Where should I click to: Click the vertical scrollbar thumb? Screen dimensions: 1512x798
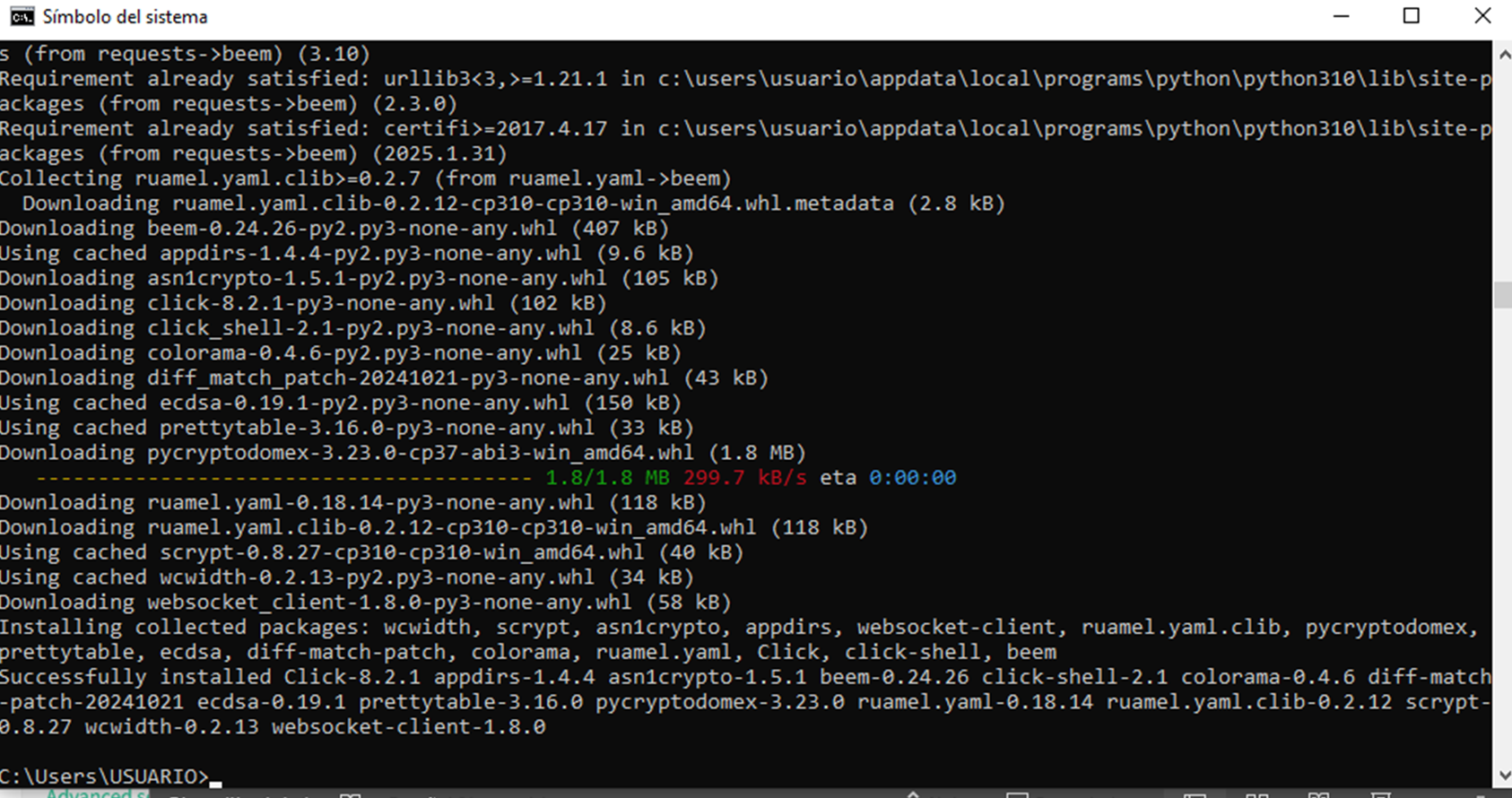[1503, 295]
